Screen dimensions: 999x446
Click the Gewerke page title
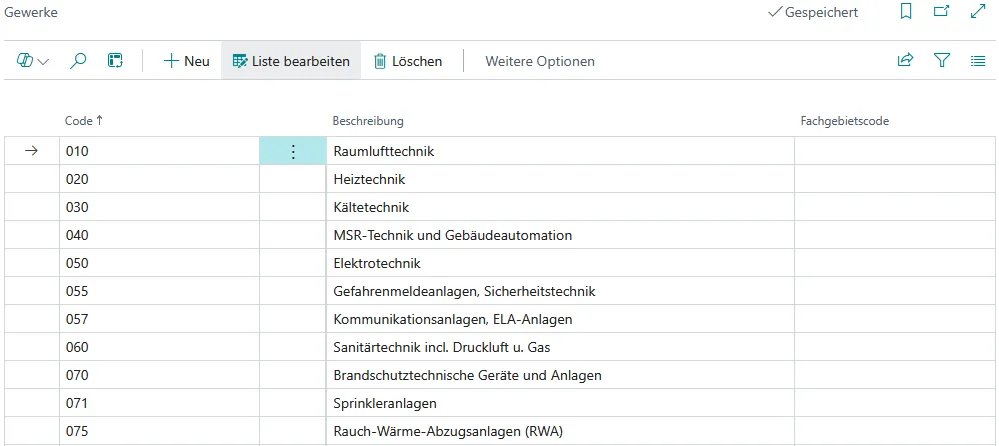(x=31, y=12)
